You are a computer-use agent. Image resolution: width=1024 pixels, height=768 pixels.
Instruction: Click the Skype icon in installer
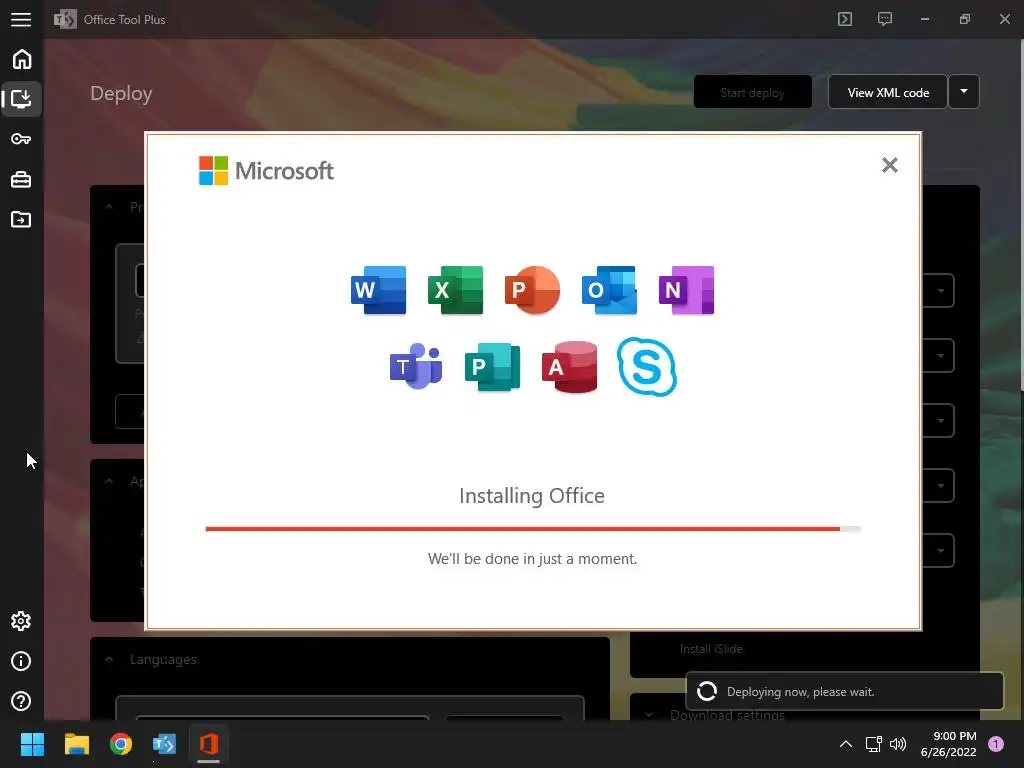(x=647, y=366)
